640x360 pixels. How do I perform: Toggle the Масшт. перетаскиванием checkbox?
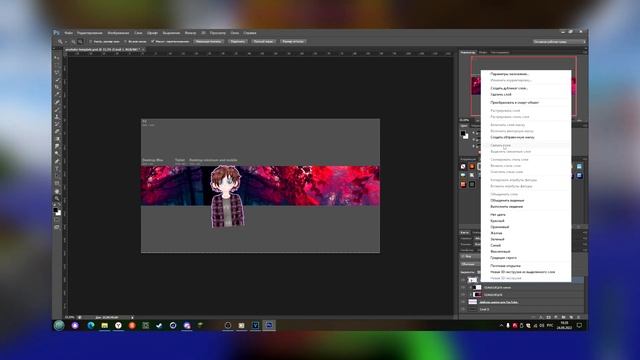coord(153,42)
